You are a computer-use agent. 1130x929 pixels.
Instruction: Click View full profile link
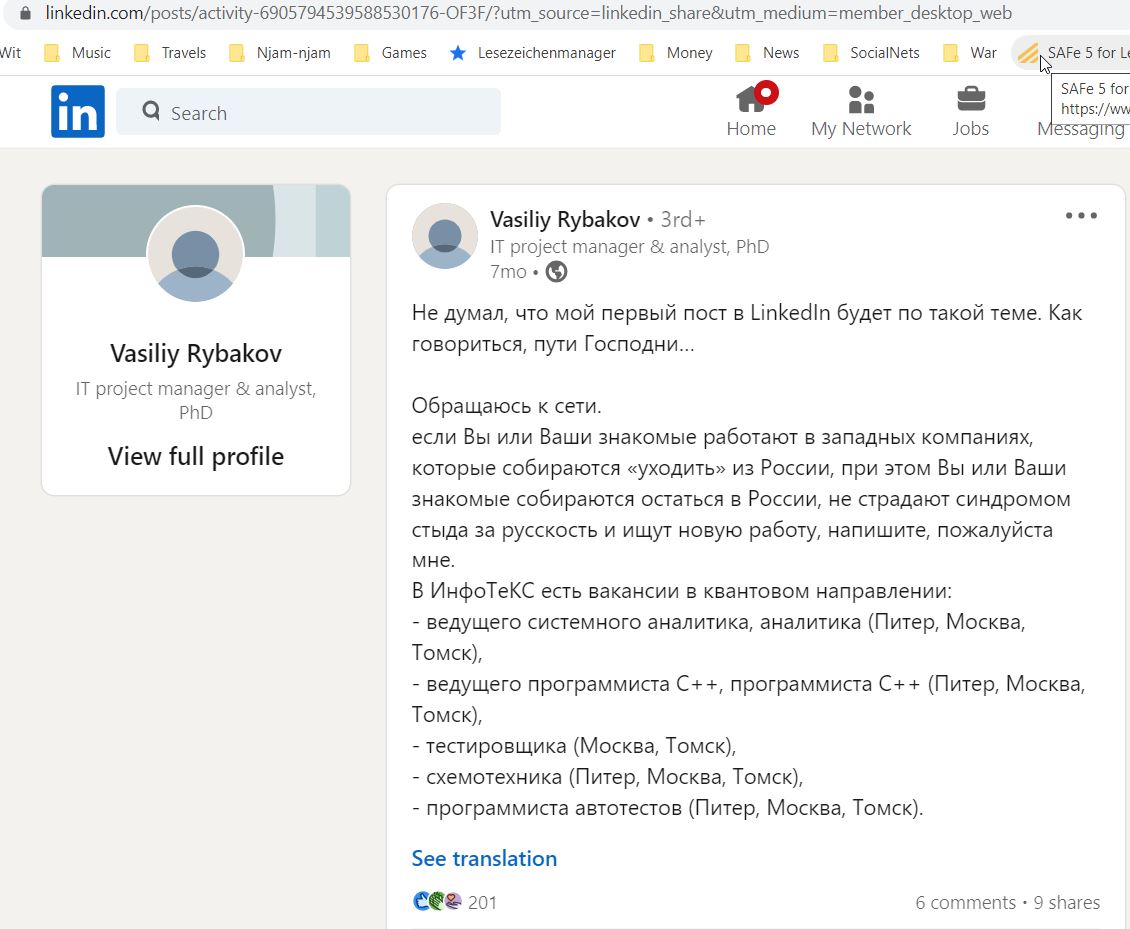click(196, 456)
